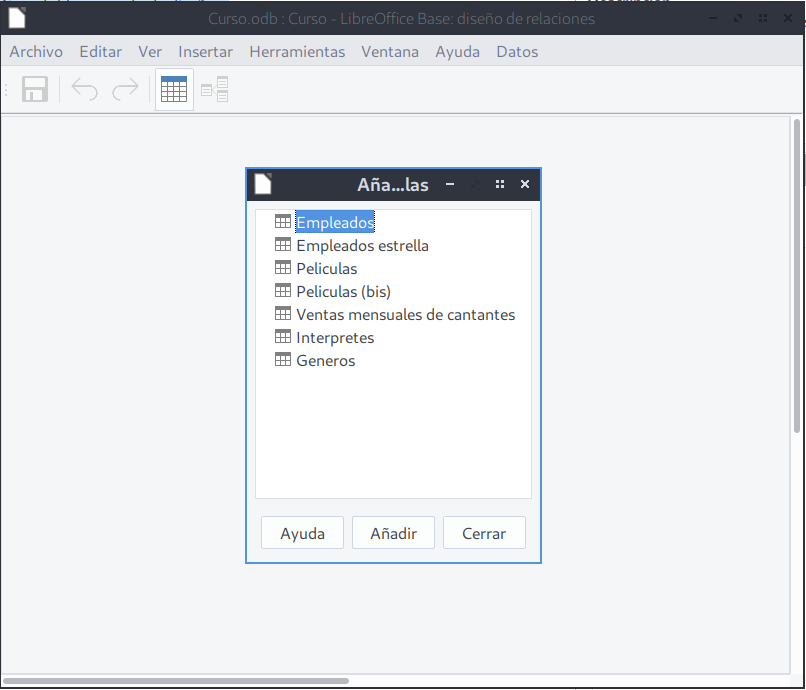Click table icon next to Interpretes

tap(283, 337)
